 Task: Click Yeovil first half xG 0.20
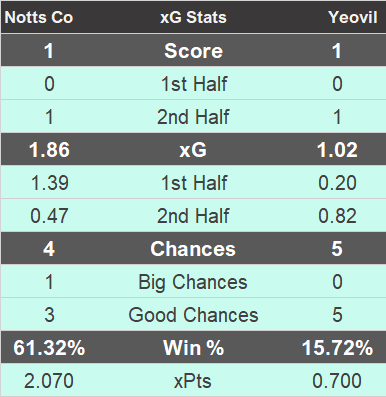337,183
